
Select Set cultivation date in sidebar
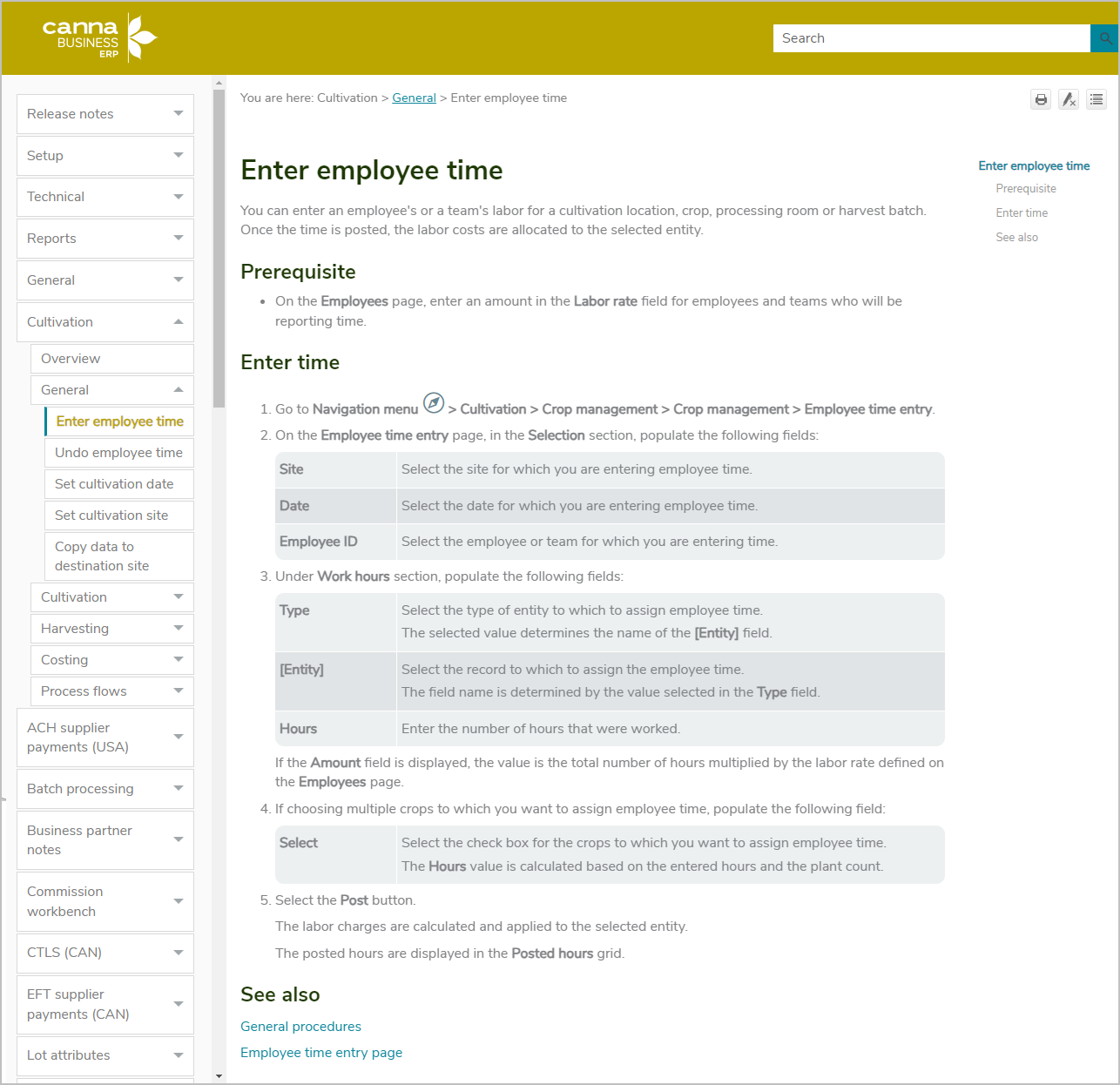point(114,484)
